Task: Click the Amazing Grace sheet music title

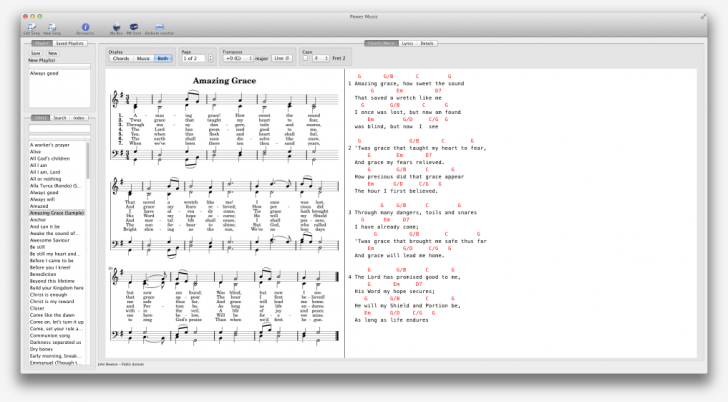Action: [x=224, y=80]
